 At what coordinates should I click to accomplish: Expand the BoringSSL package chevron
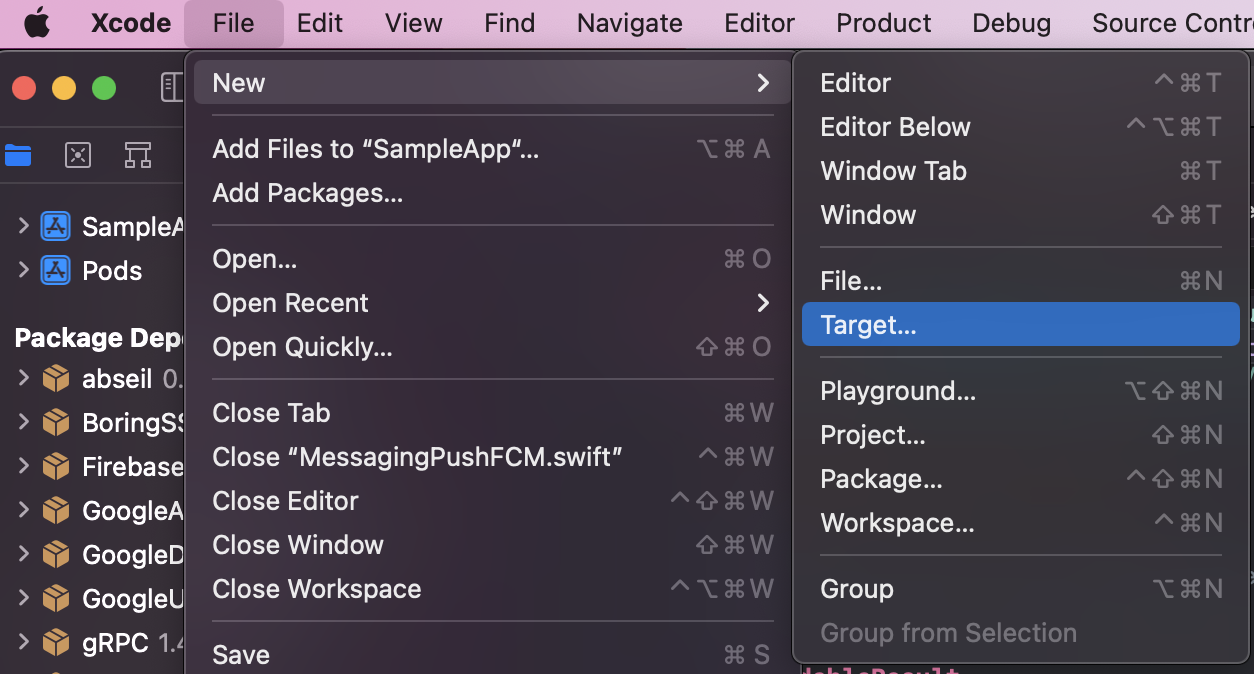pyautogui.click(x=23, y=422)
